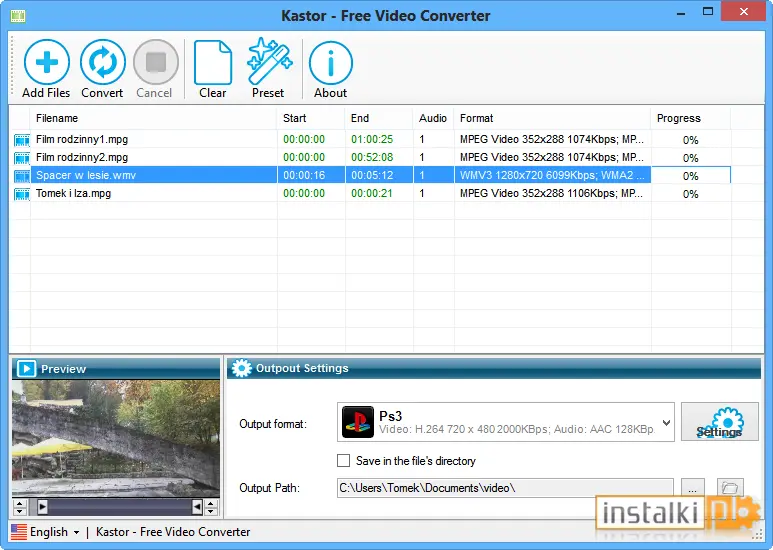Click status bar text Kastor - Free Video Converter
Viewport: 773px width, 550px height.
(173, 532)
